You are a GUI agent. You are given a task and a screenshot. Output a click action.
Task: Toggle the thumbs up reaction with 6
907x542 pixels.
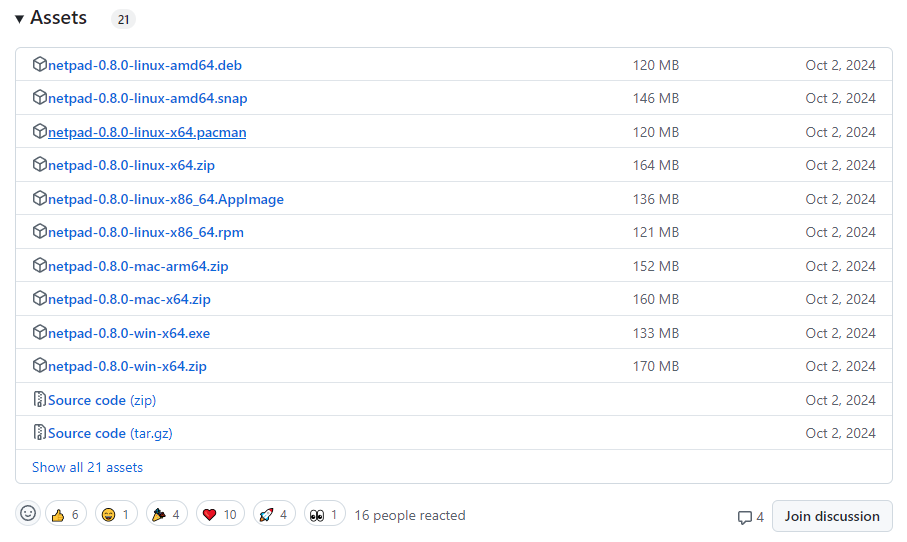[65, 514]
